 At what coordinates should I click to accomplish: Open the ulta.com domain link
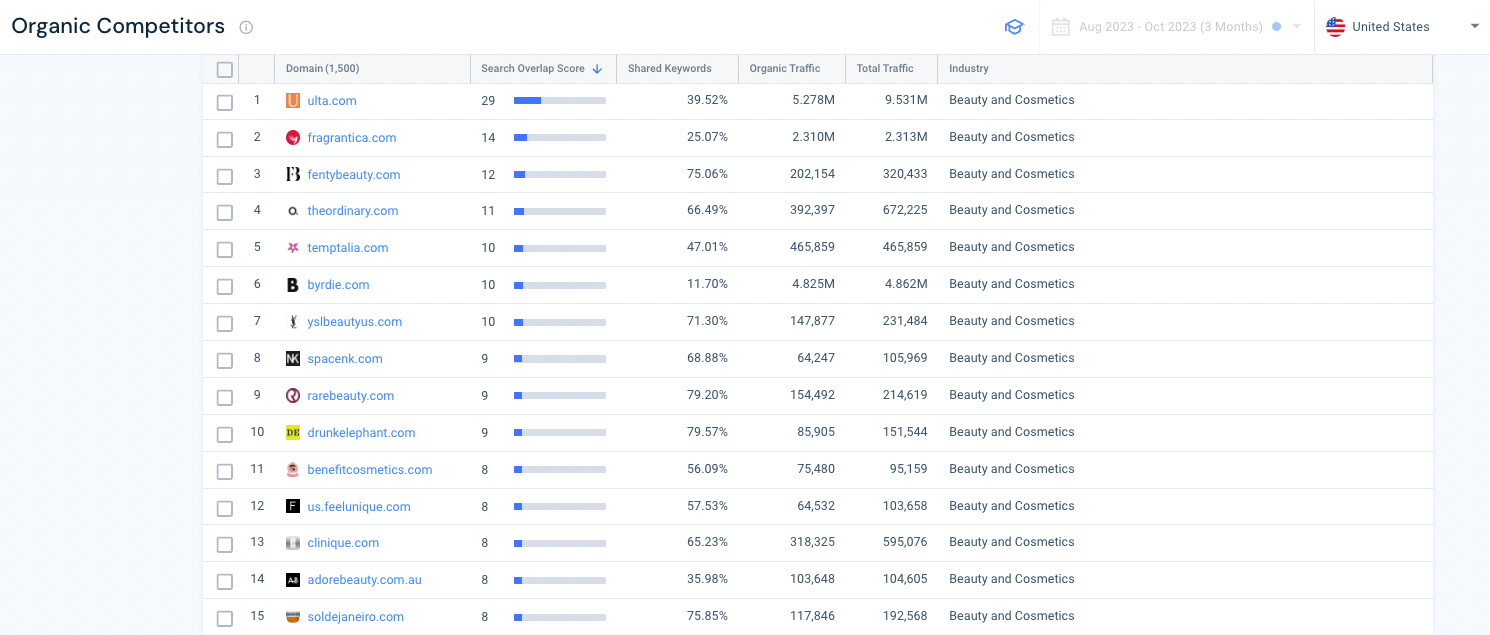[332, 101]
